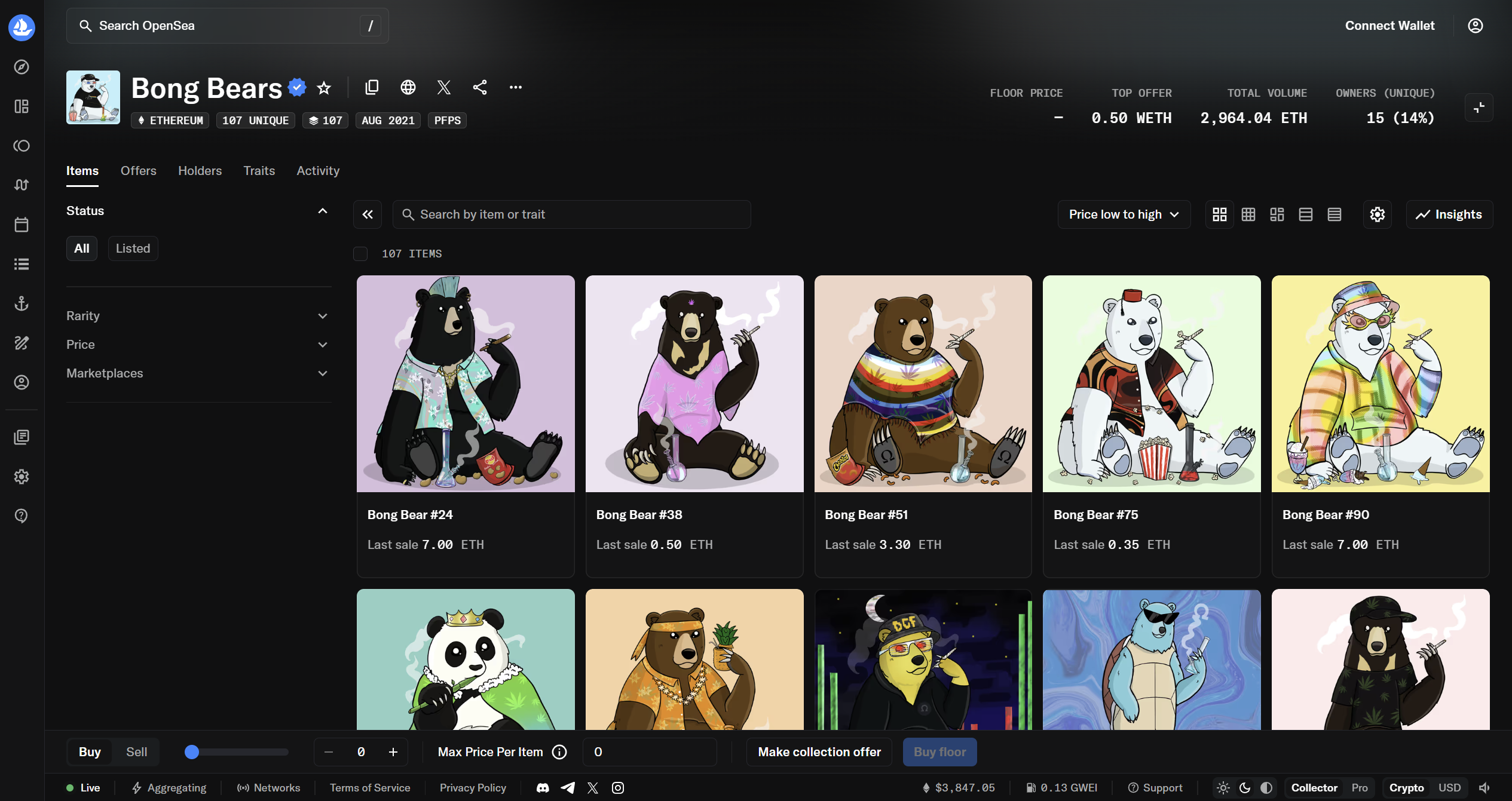The height and width of the screenshot is (801, 1512).
Task: Click the copy contract address icon
Action: 372,88
